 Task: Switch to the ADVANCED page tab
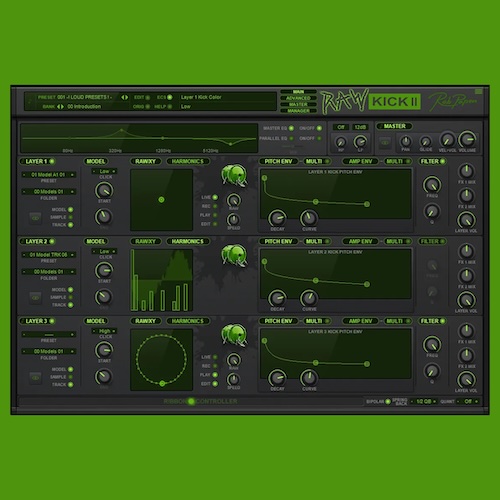pyautogui.click(x=298, y=98)
